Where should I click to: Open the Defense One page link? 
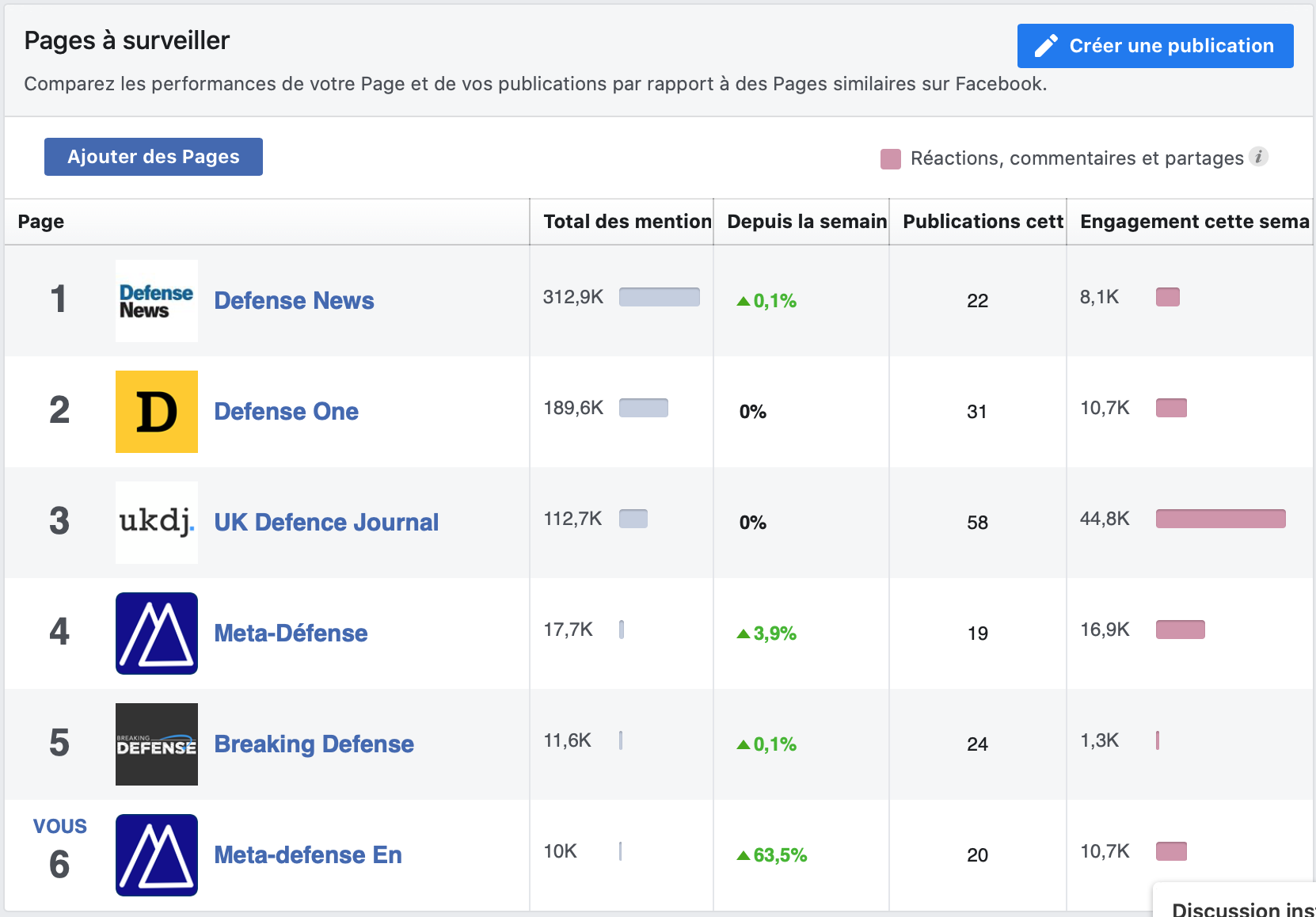(x=286, y=412)
